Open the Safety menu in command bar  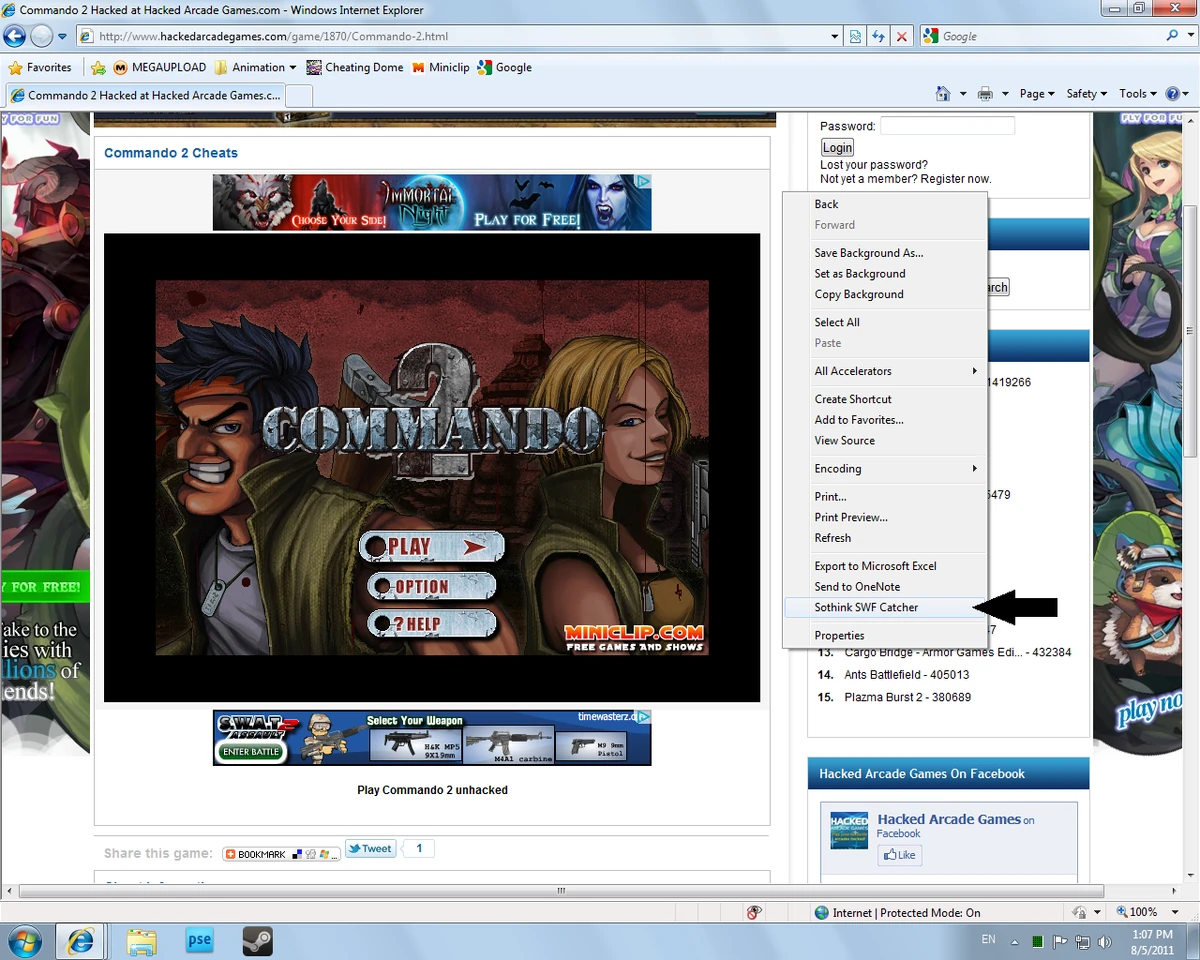pos(1086,93)
